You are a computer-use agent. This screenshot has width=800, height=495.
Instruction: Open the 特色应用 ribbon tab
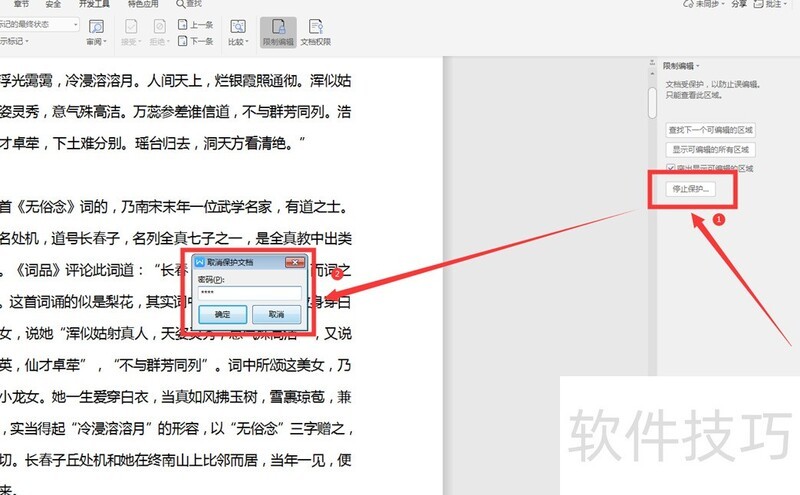point(143,4)
